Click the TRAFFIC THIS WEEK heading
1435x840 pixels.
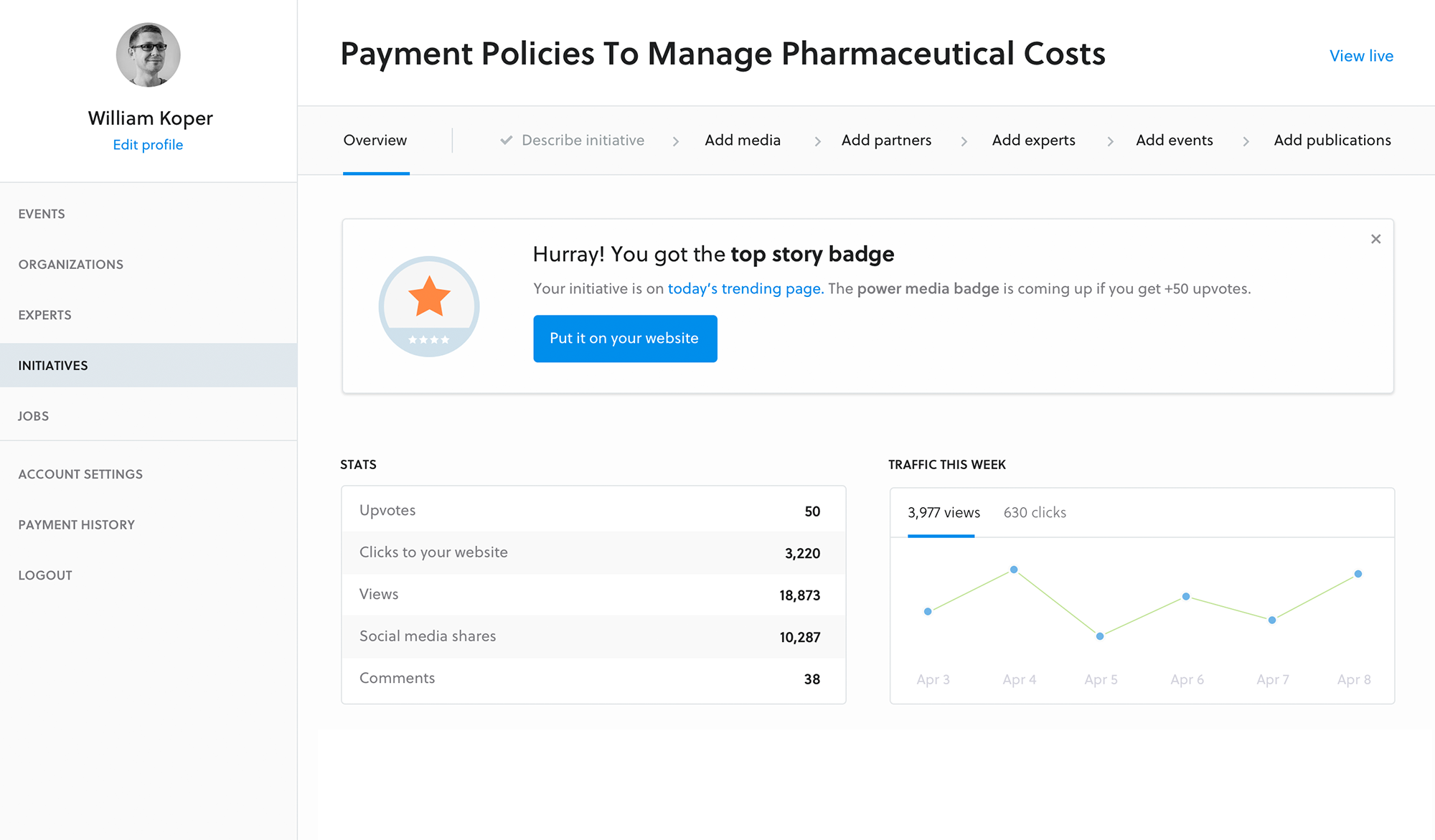pos(947,465)
